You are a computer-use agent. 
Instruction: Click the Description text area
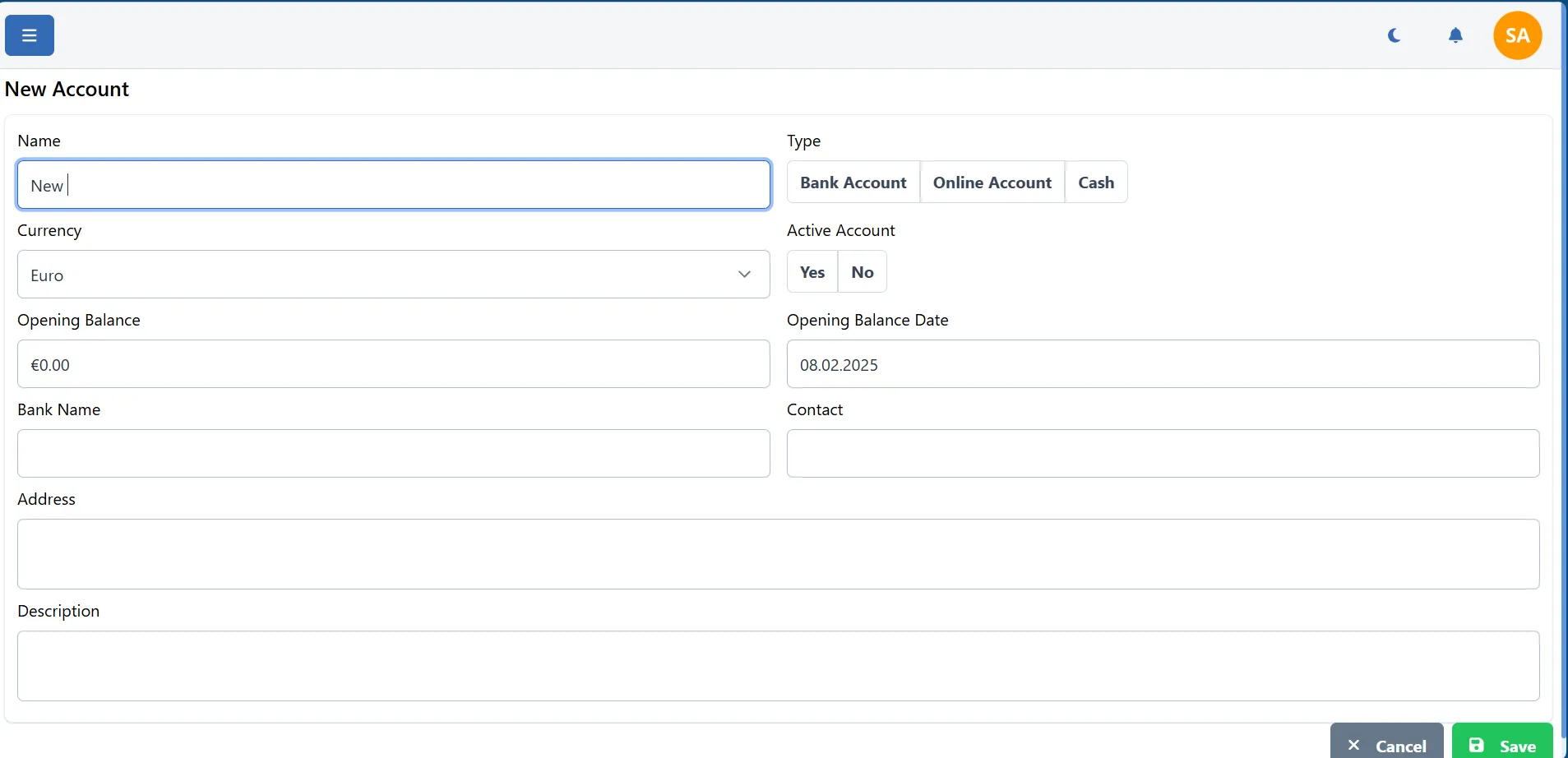click(x=778, y=665)
